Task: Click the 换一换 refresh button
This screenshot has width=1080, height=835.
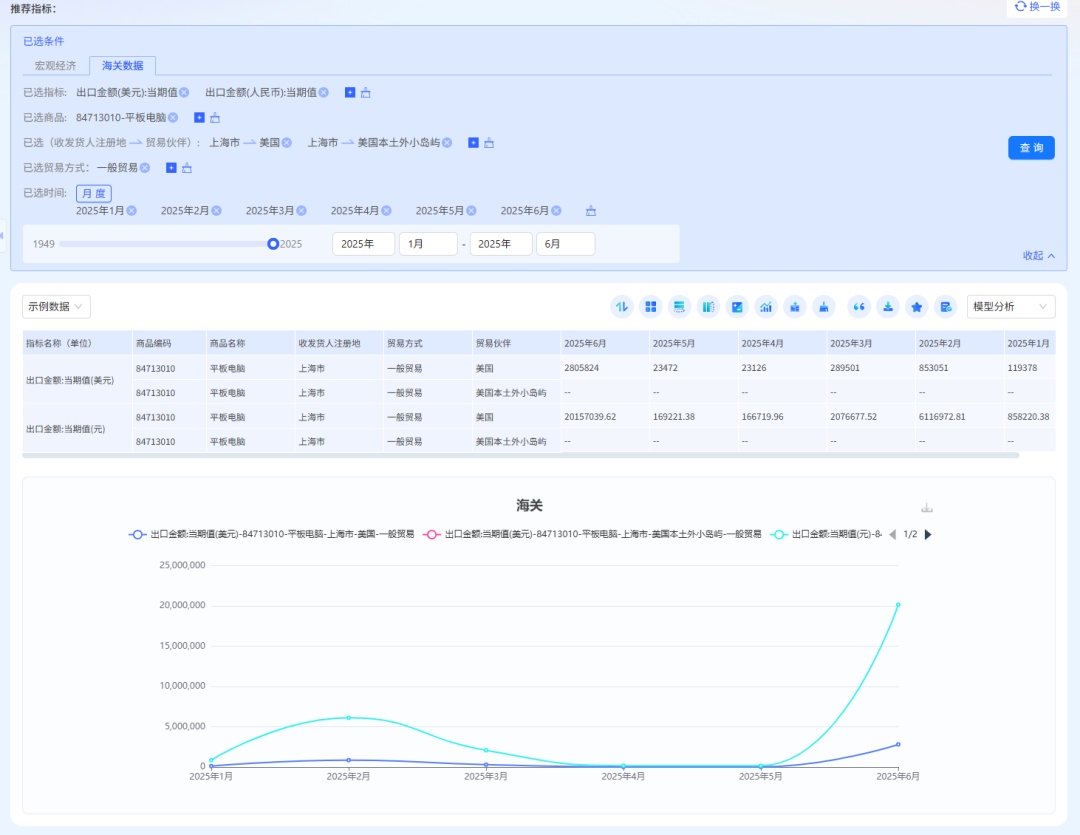Action: 1036,7
